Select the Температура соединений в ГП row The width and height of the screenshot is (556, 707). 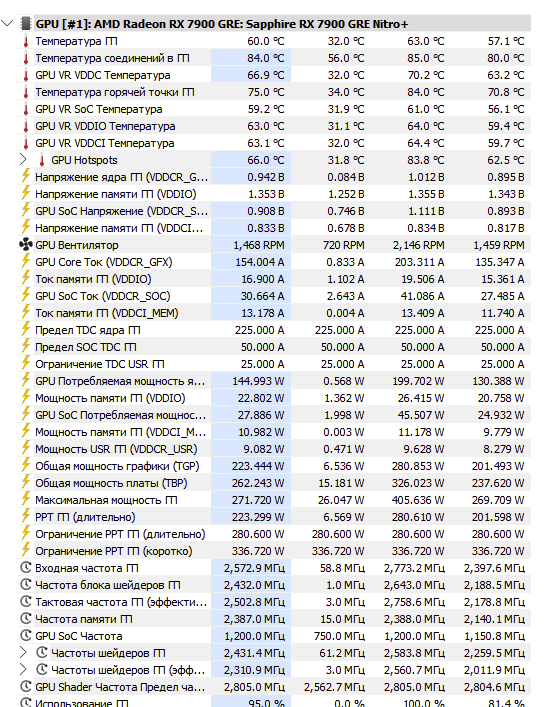point(275,58)
